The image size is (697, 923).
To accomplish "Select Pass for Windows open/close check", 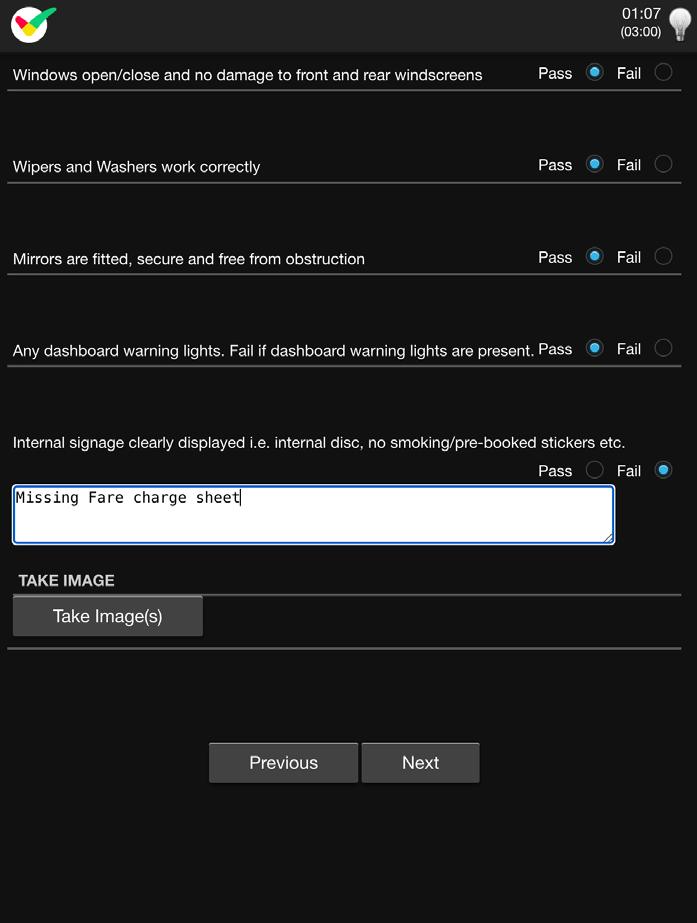I will 595,72.
